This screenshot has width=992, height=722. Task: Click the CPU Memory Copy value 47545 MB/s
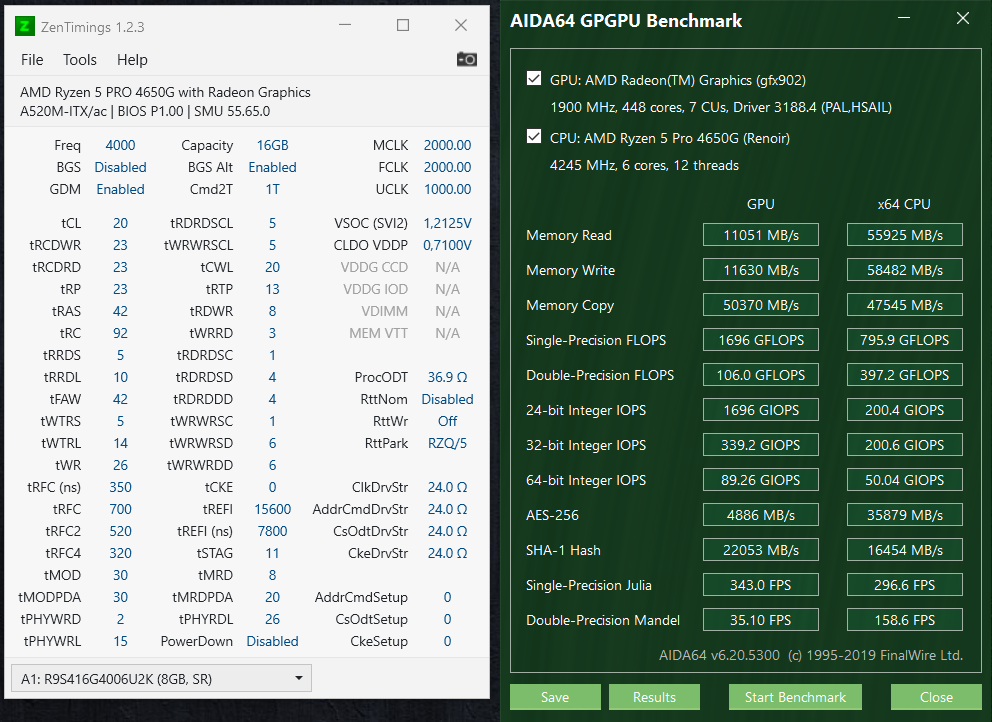point(905,305)
